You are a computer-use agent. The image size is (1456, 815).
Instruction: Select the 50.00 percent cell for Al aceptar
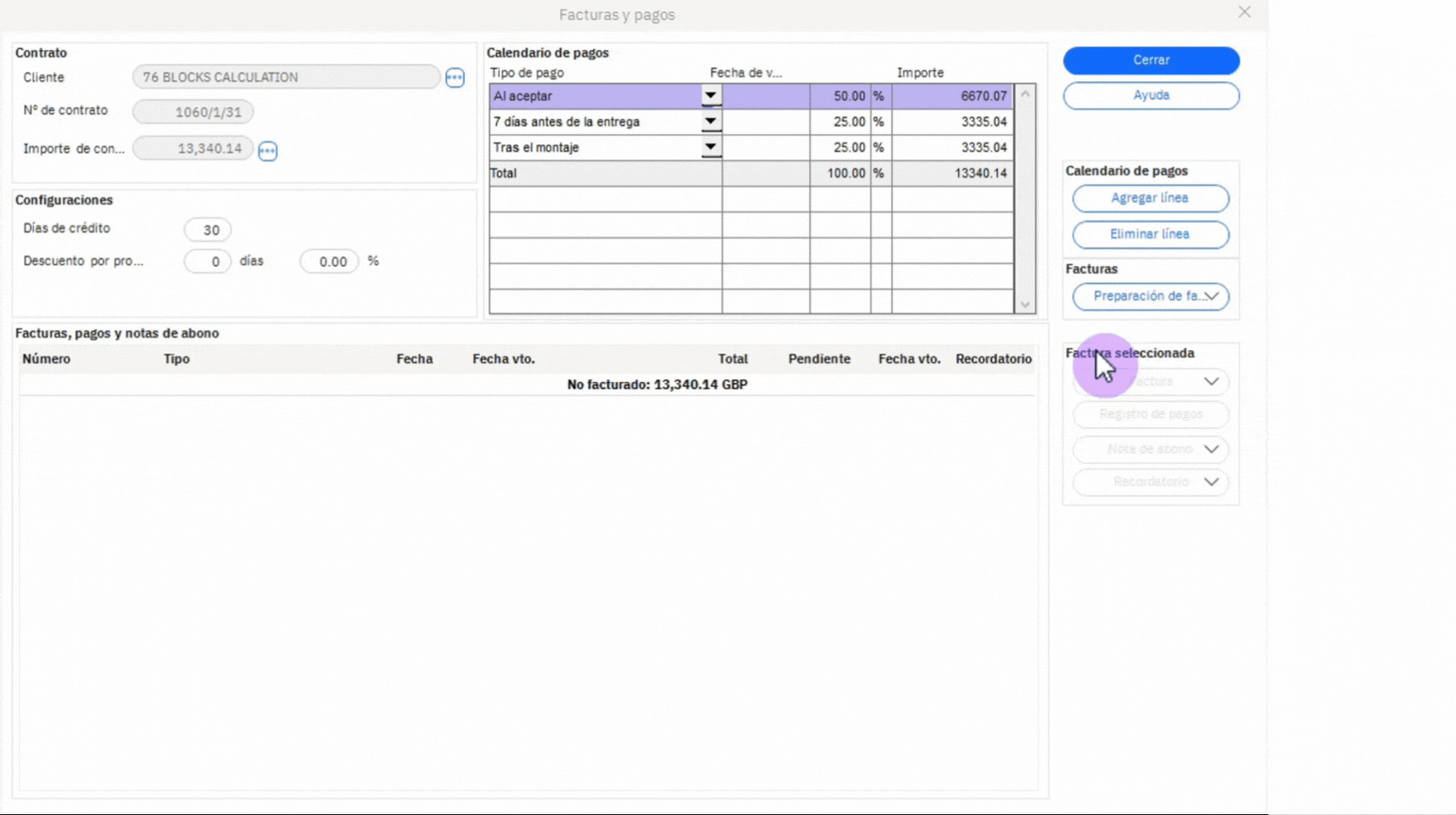click(839, 96)
